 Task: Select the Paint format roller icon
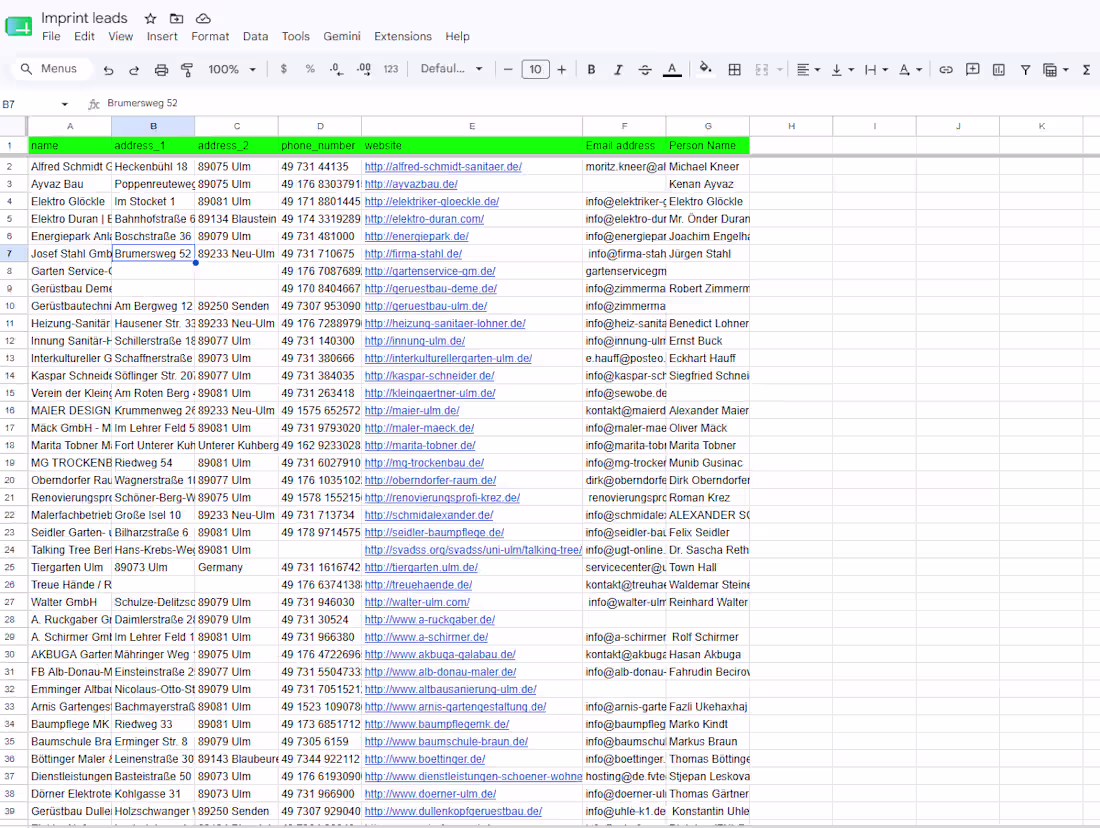[x=187, y=69]
